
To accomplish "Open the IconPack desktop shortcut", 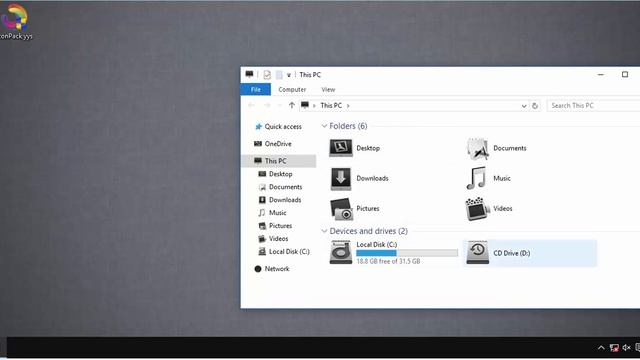I will pyautogui.click(x=15, y=21).
